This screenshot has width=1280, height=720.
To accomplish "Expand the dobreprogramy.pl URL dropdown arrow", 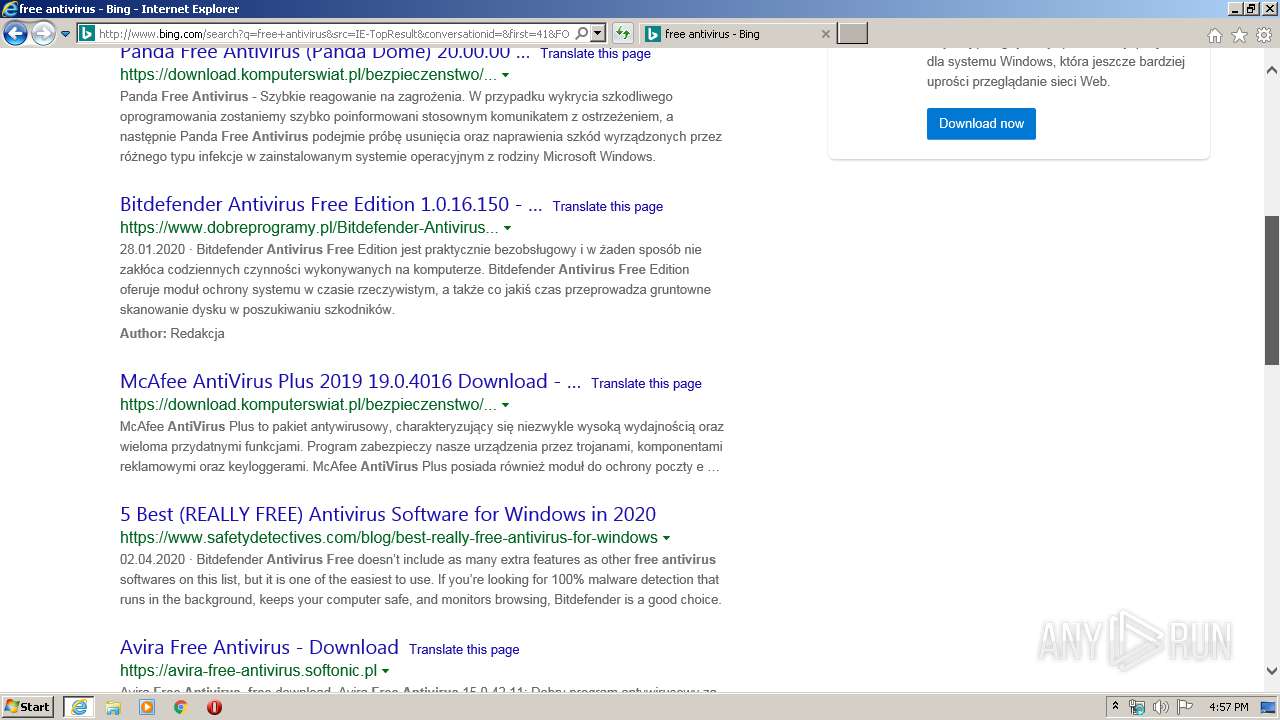I will click(507, 228).
